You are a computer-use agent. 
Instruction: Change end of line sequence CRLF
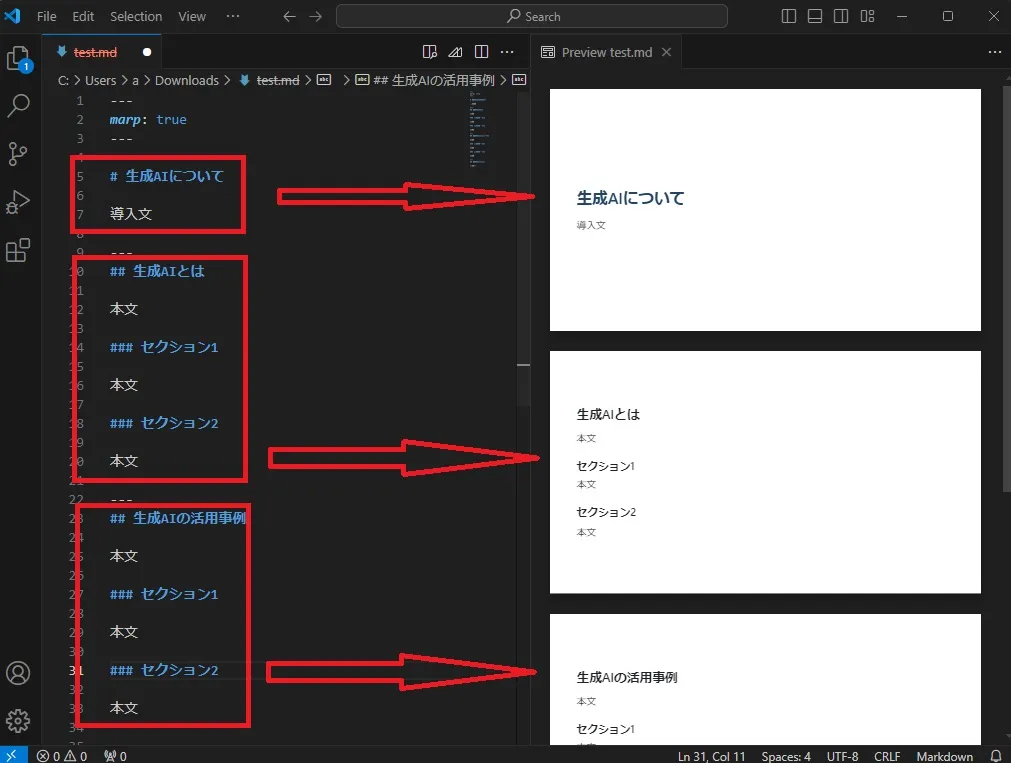coord(887,756)
